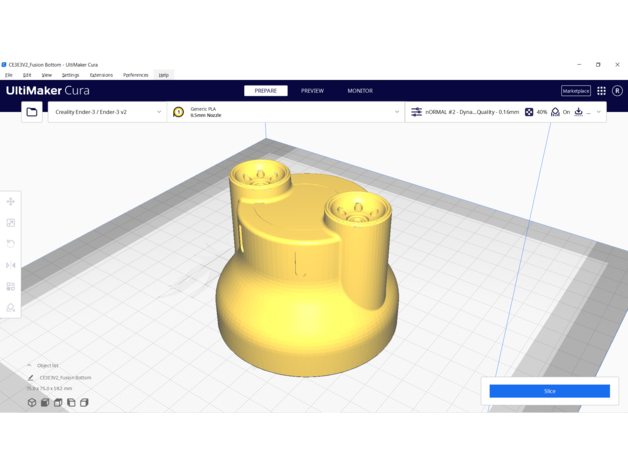Open the Per Model Settings tool
The image size is (628, 472).
[11, 287]
